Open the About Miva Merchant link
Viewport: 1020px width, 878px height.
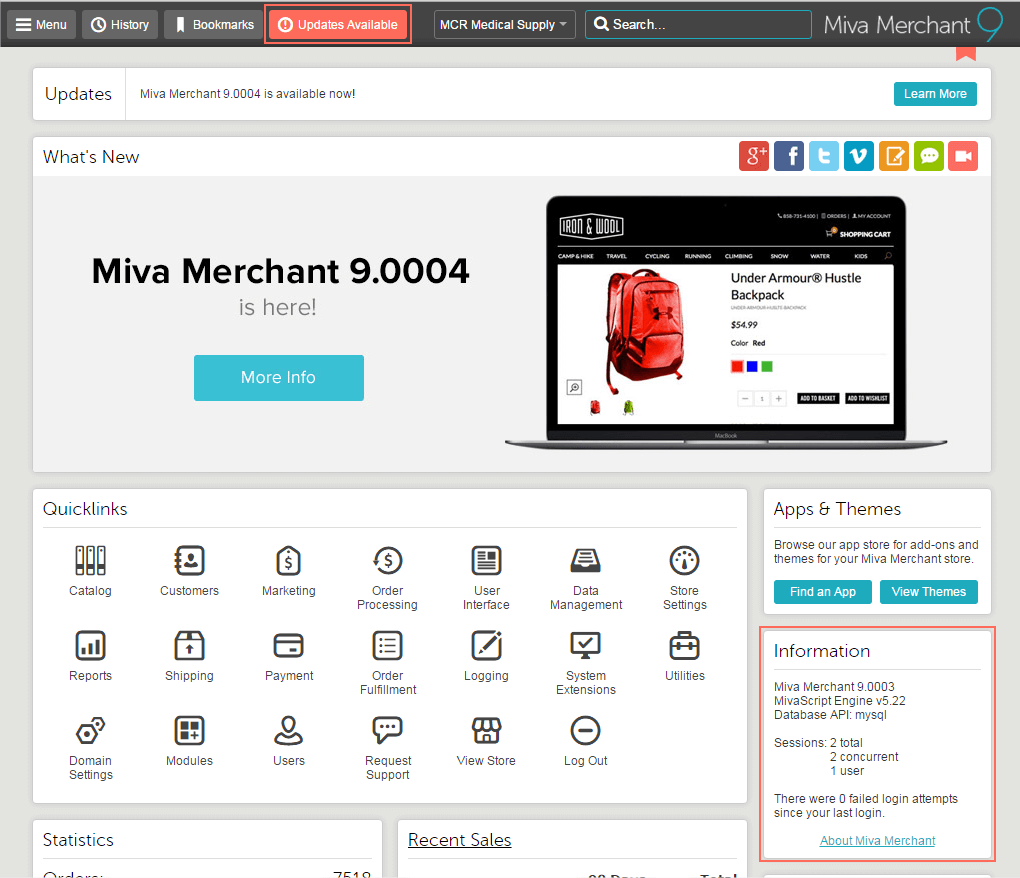877,840
